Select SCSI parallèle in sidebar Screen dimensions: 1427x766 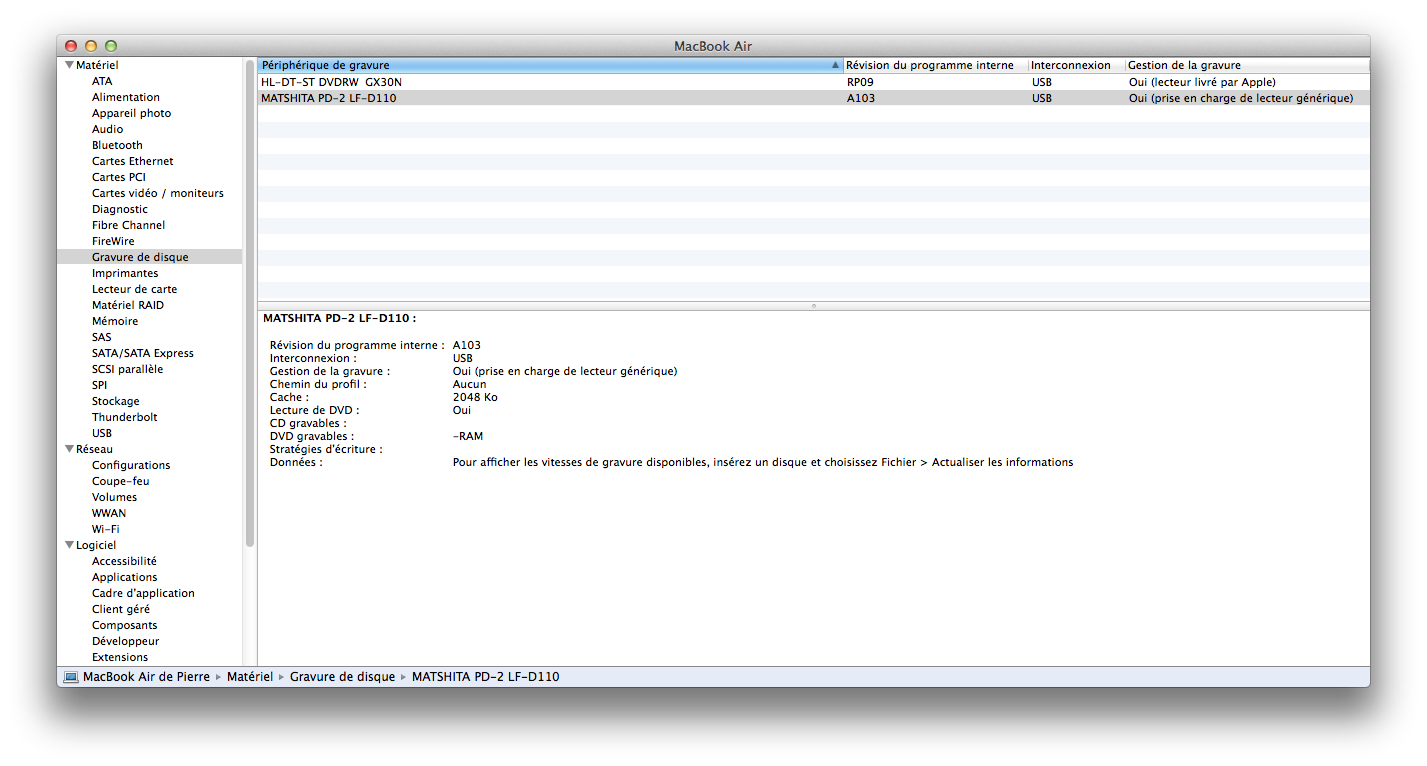coord(128,369)
